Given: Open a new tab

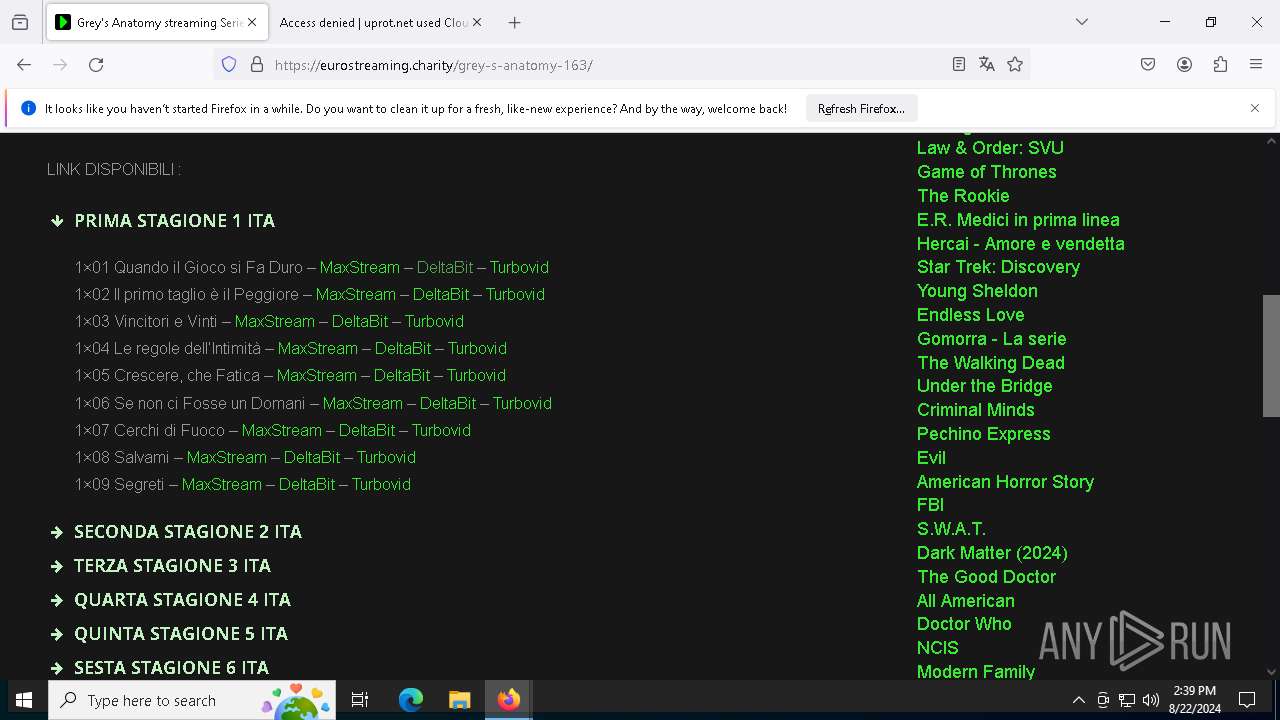Looking at the screenshot, I should (x=514, y=22).
